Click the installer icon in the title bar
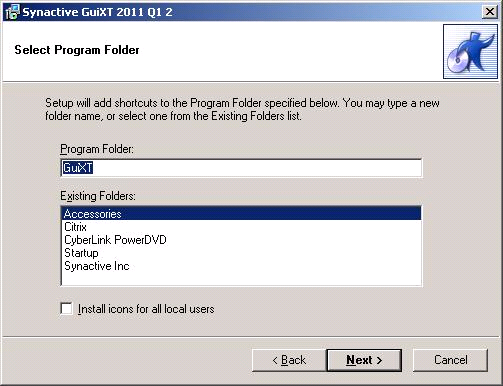 point(12,12)
